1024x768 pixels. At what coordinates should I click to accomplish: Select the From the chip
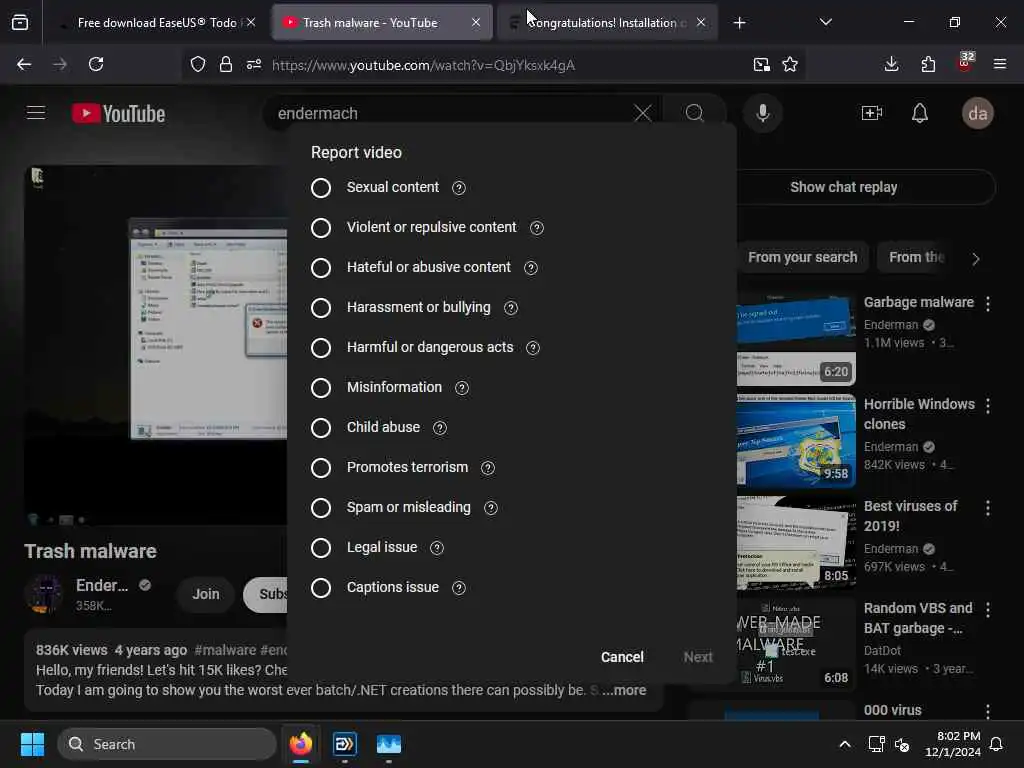point(916,257)
